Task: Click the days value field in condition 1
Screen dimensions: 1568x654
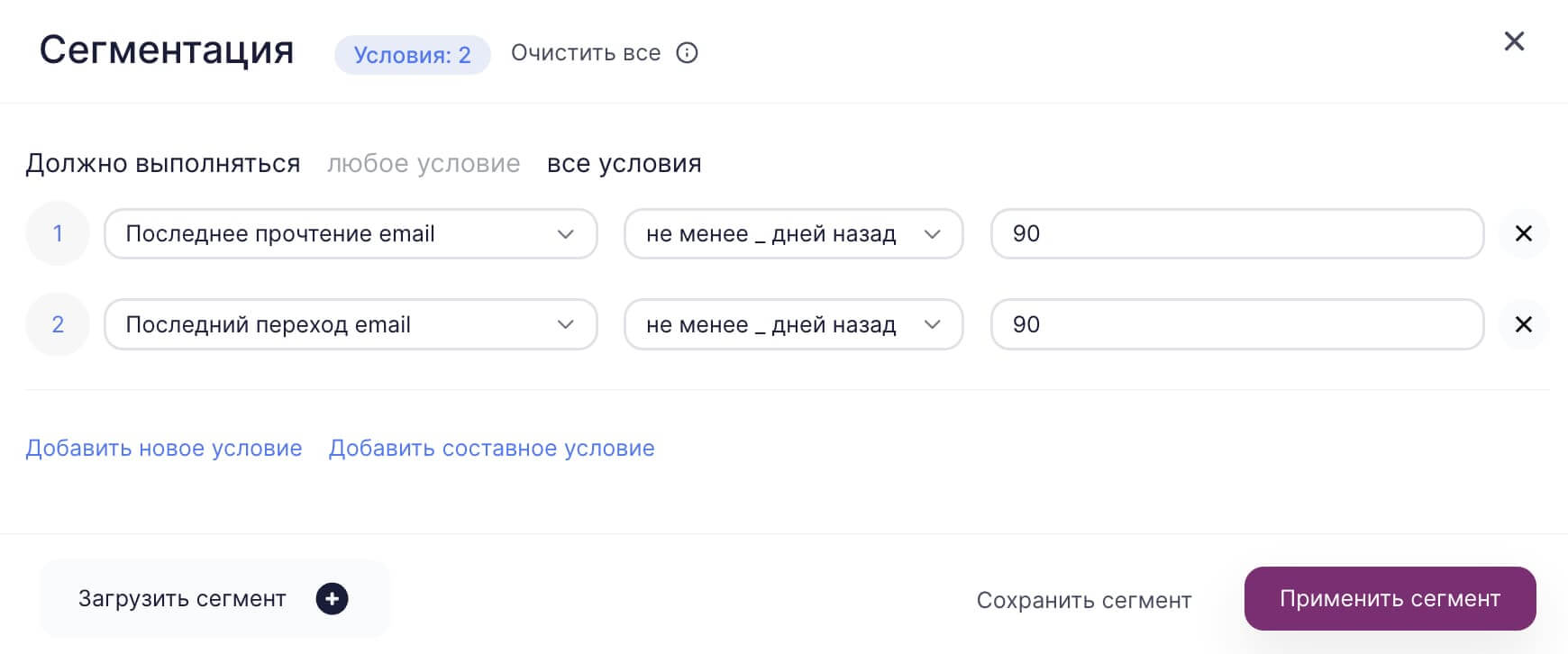Action: point(1237,234)
